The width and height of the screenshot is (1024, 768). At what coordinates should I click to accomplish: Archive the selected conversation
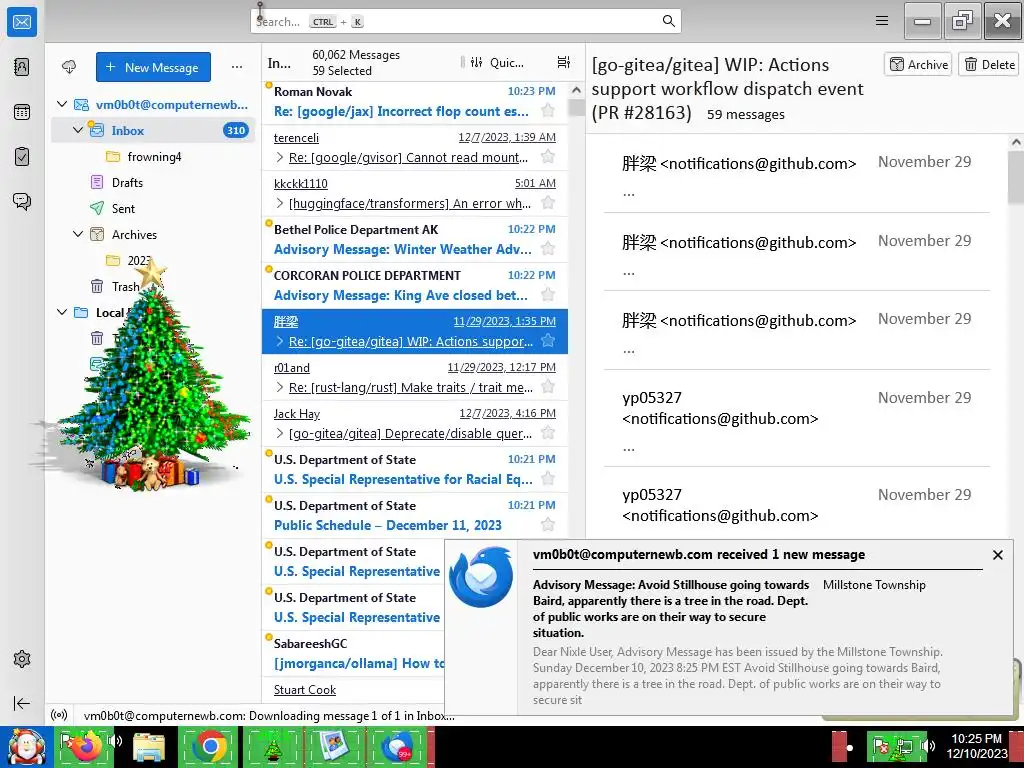pyautogui.click(x=918, y=64)
